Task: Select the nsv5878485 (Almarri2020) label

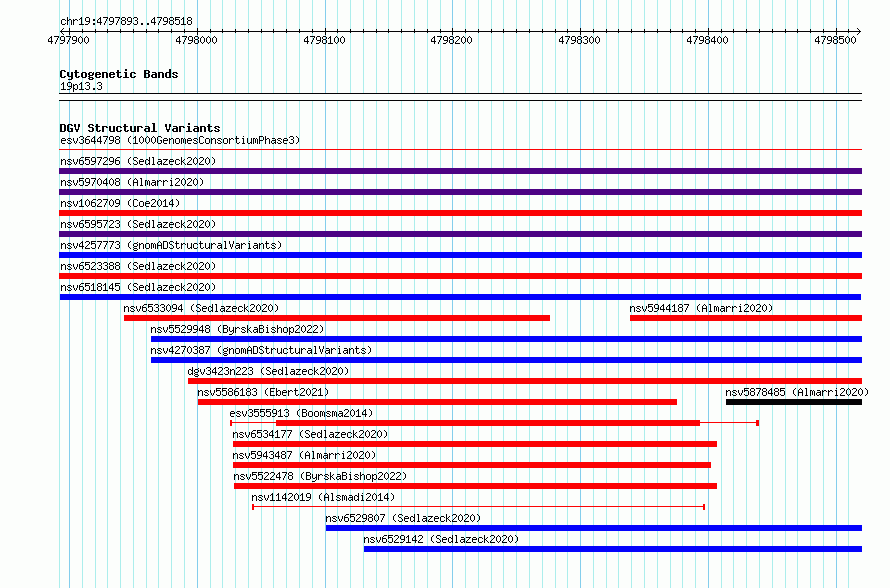Action: pyautogui.click(x=797, y=392)
